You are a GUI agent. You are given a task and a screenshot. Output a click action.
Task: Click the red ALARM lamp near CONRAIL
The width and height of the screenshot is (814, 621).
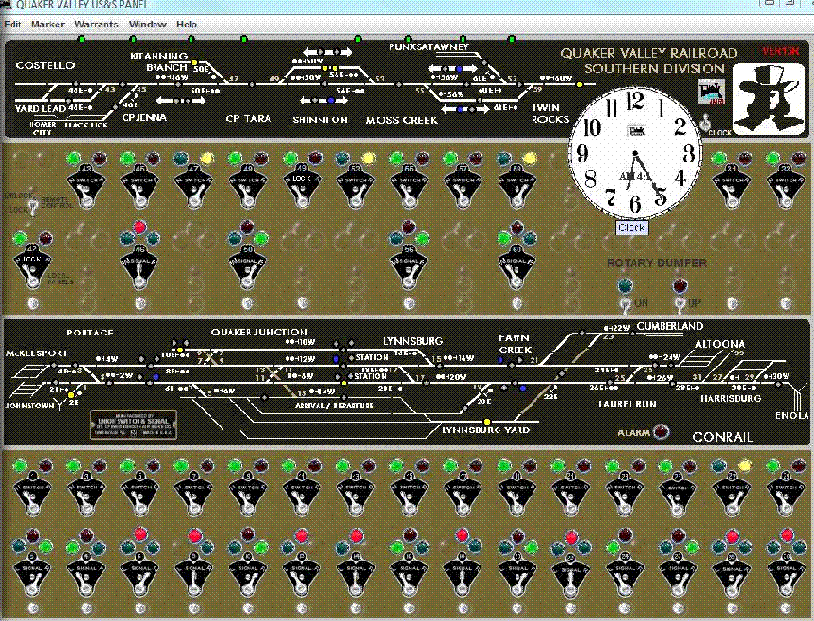(660, 431)
